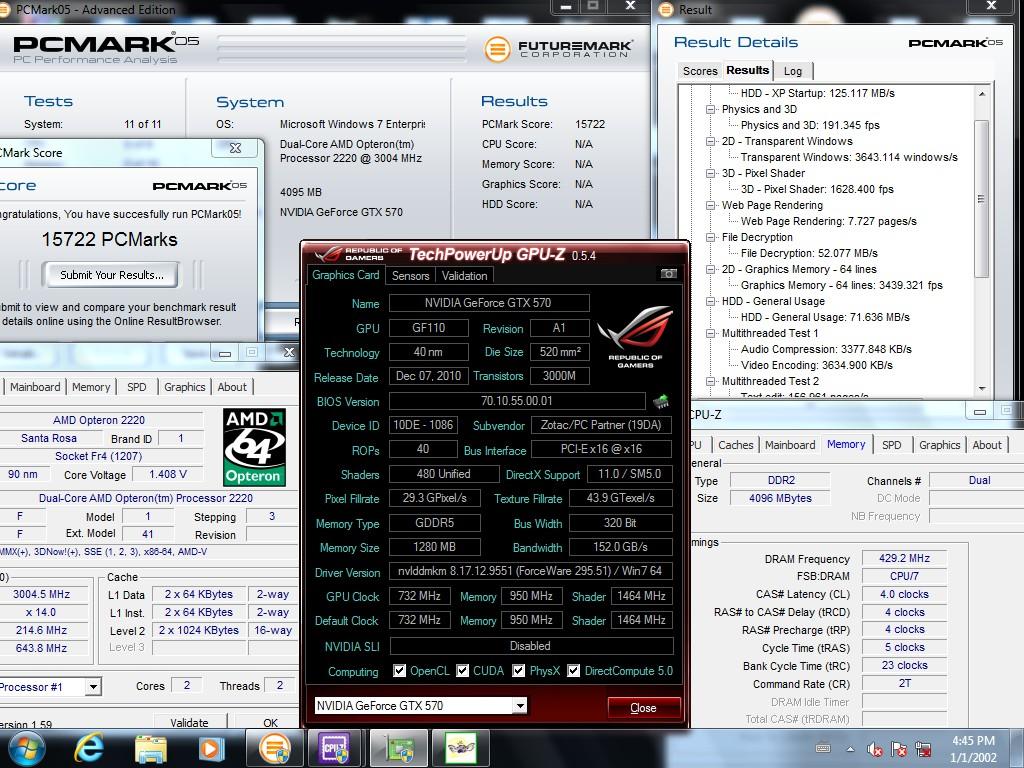Screen dimensions: 1024x768
Task: Select Web Page Rendering 7.727 pages/s row
Action: click(828, 221)
